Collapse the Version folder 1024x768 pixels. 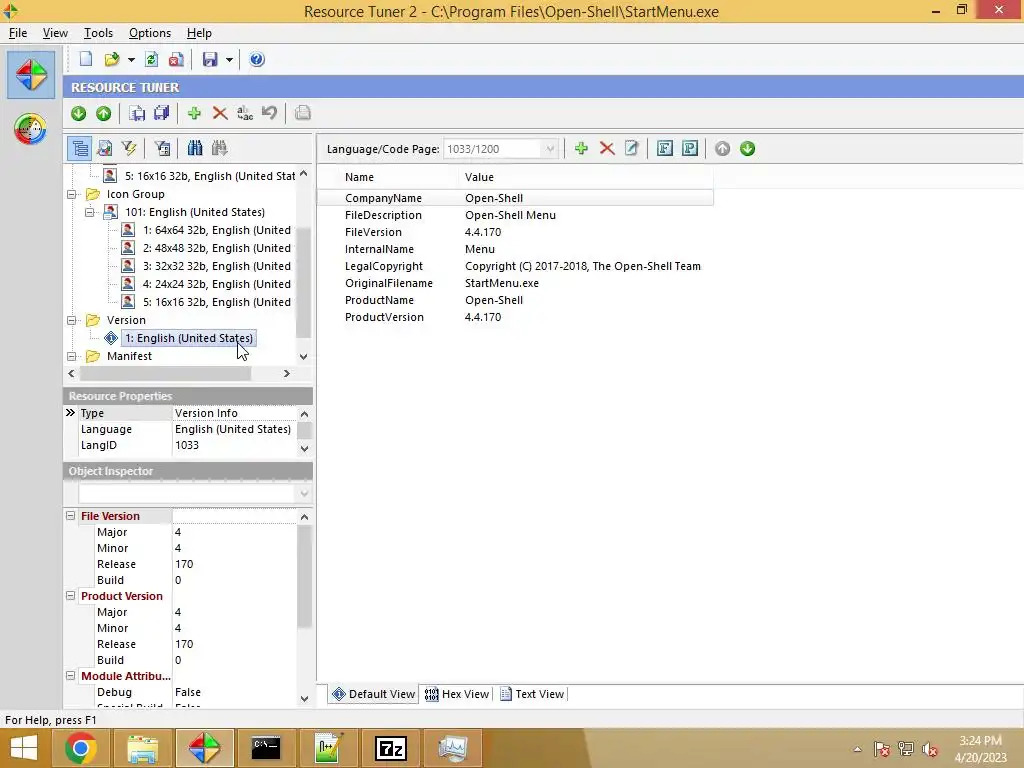(71, 320)
